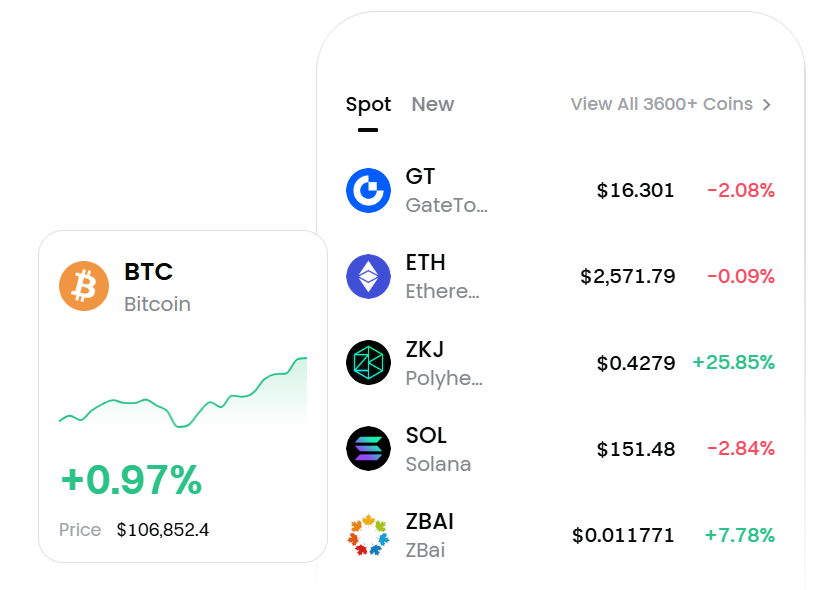Viewport: 823px width, 590px height.
Task: Click the Solana SOL coin icon
Action: coord(369,448)
